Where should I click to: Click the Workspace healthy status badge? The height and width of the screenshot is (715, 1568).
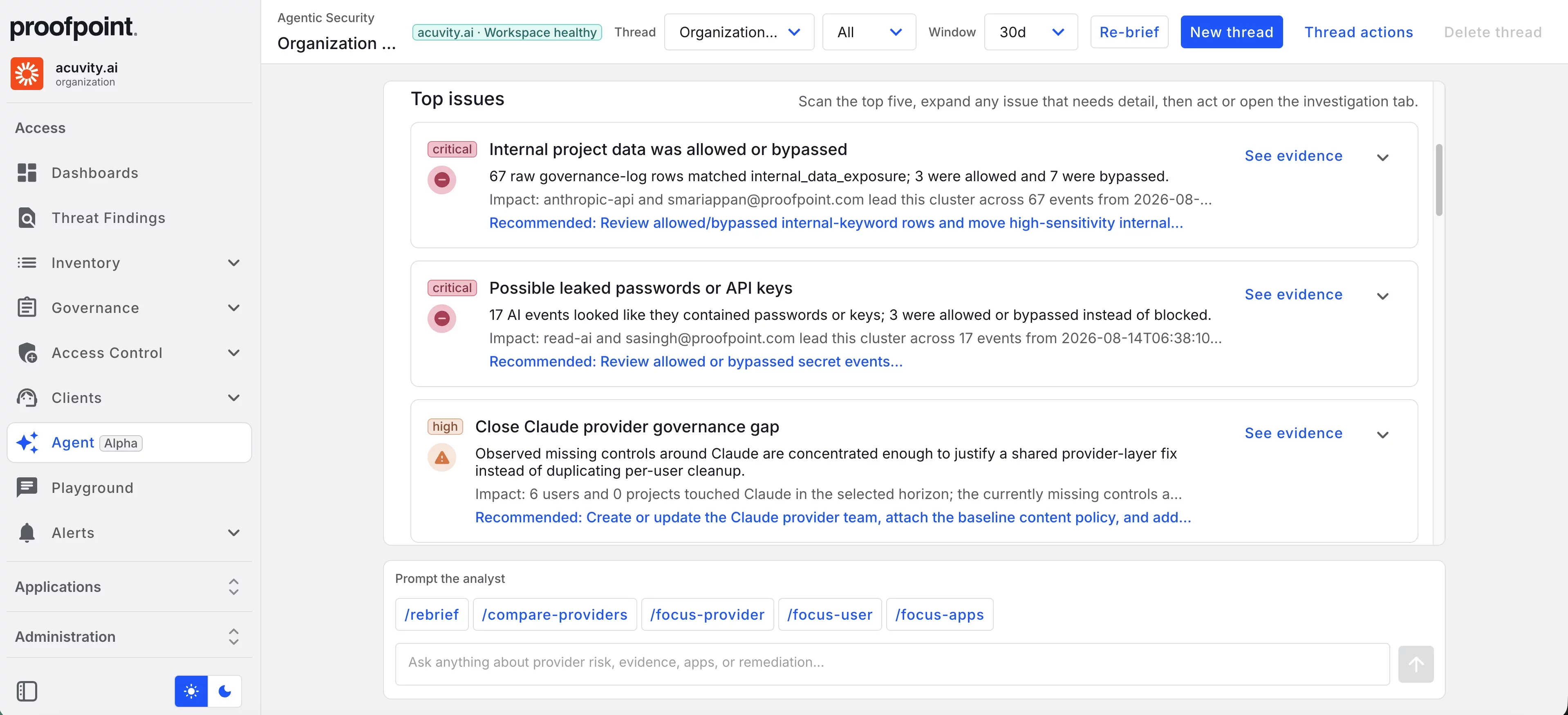click(507, 32)
